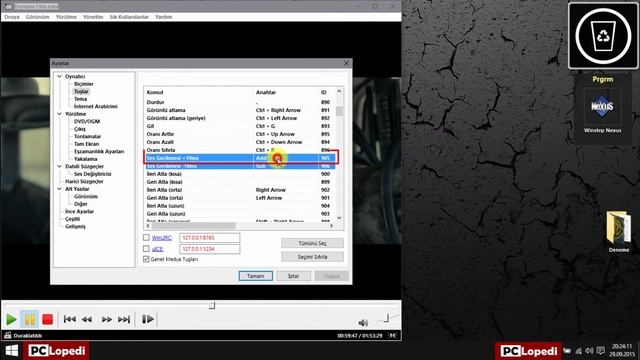The height and width of the screenshot is (360, 640).
Task: Uncheck Genel Medya Tuşları
Action: [x=146, y=259]
